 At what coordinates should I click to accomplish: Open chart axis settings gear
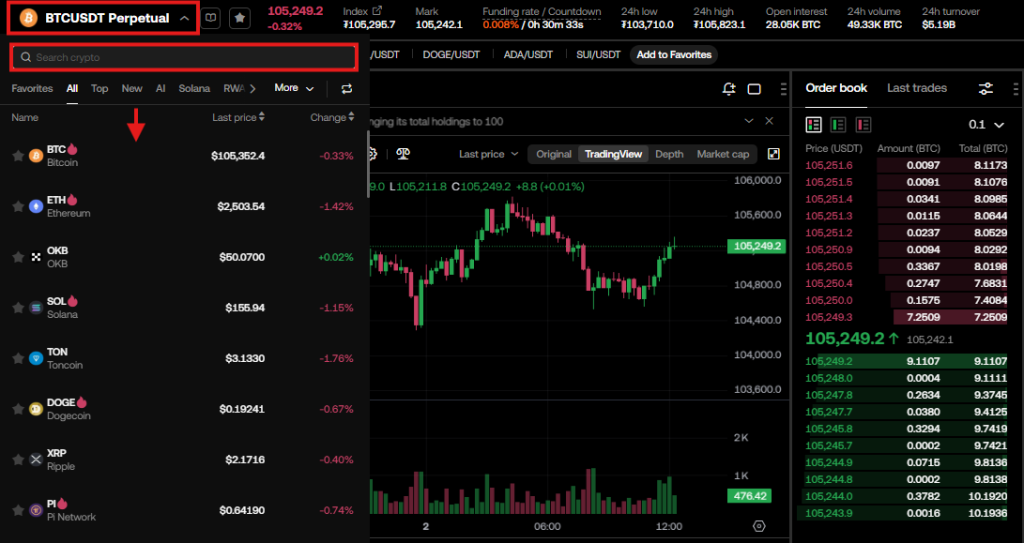click(759, 526)
